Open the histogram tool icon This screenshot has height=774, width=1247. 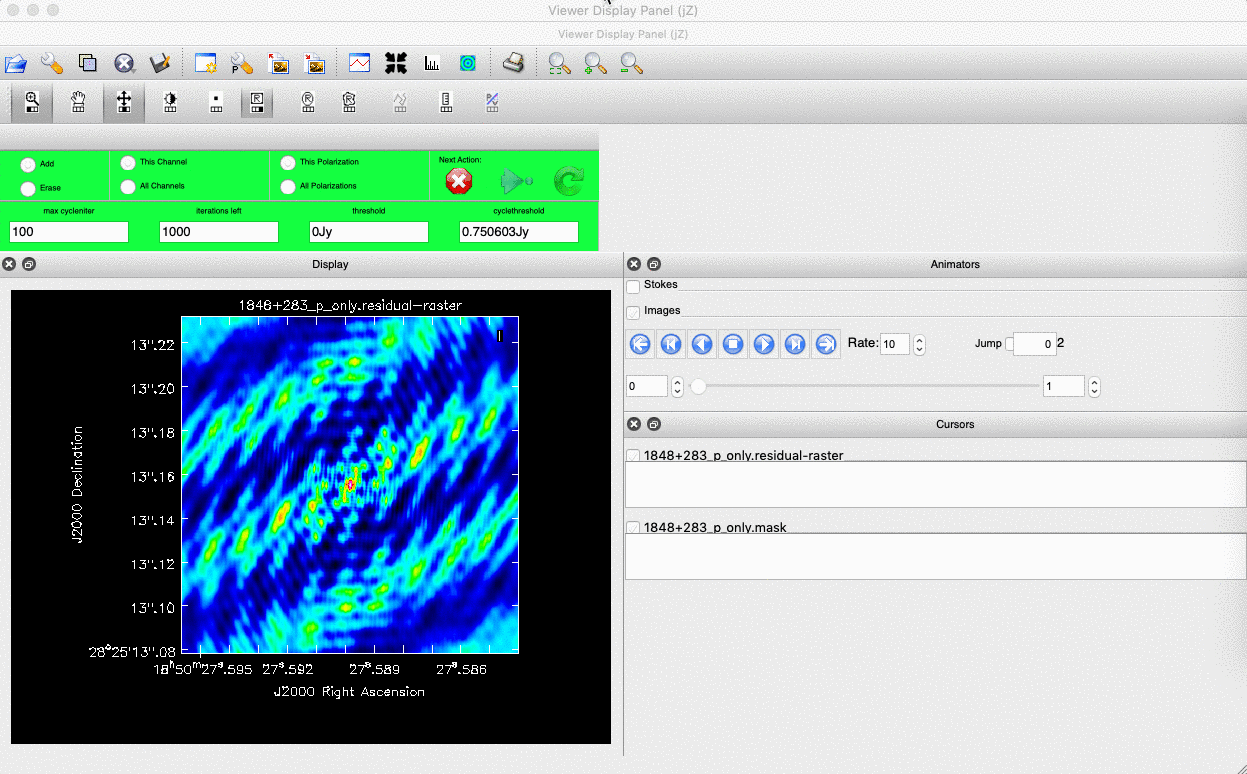(x=432, y=64)
